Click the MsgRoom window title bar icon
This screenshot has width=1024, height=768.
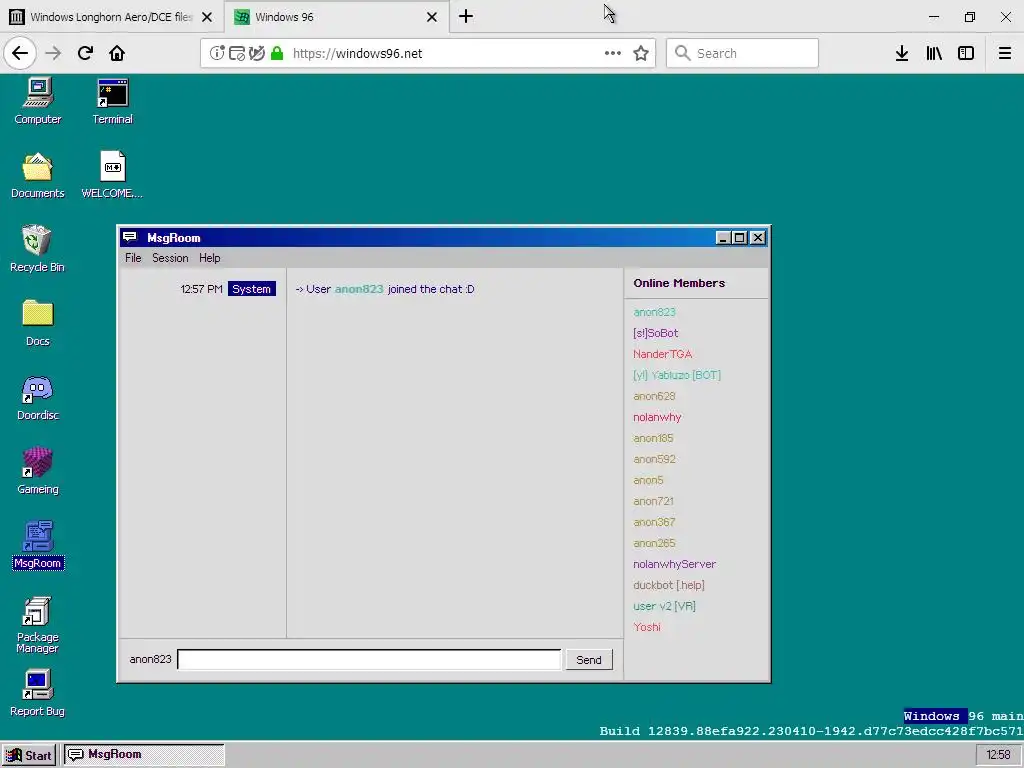[130, 237]
